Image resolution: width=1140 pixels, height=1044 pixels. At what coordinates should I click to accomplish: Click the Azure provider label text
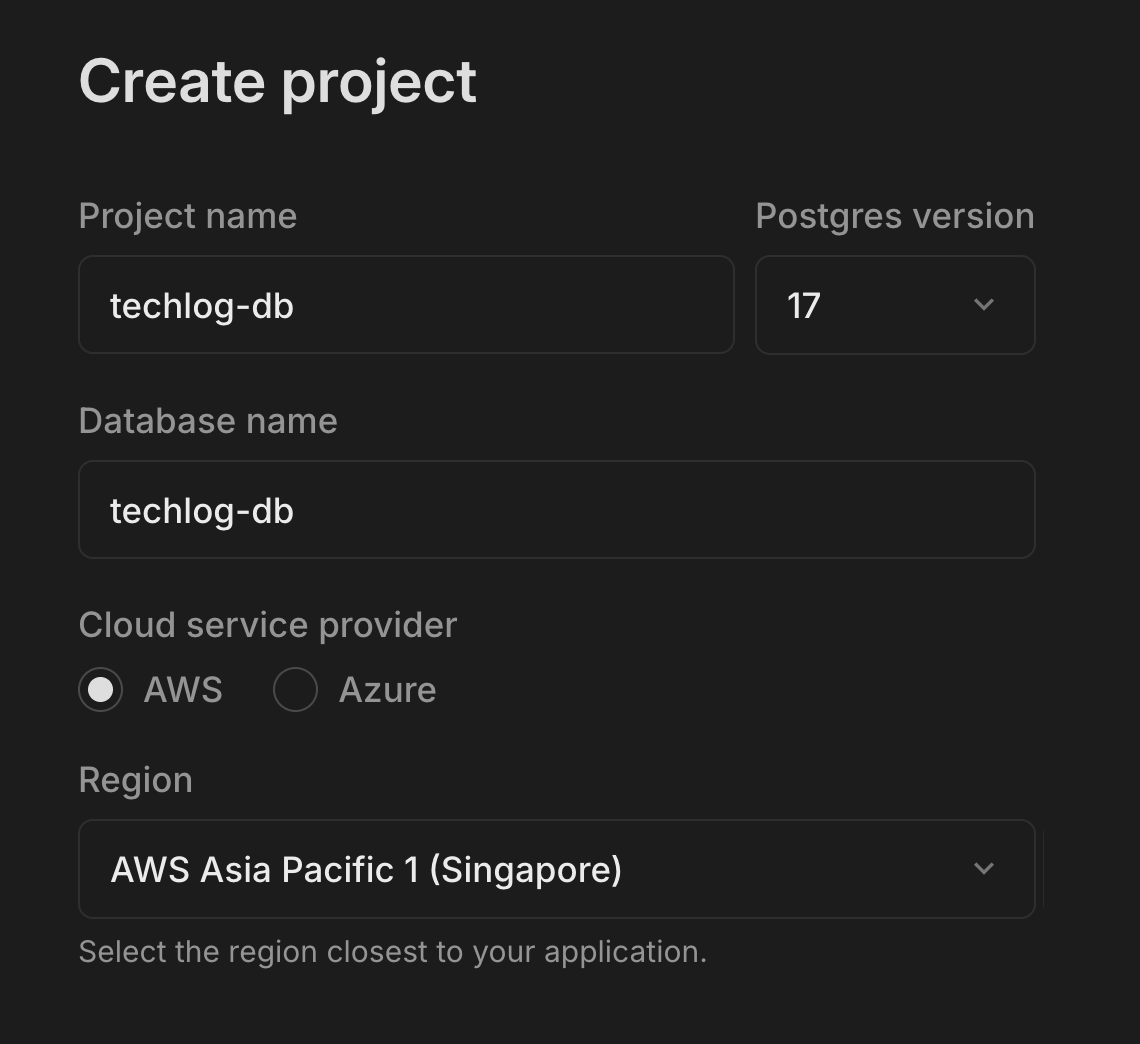pyautogui.click(x=387, y=690)
